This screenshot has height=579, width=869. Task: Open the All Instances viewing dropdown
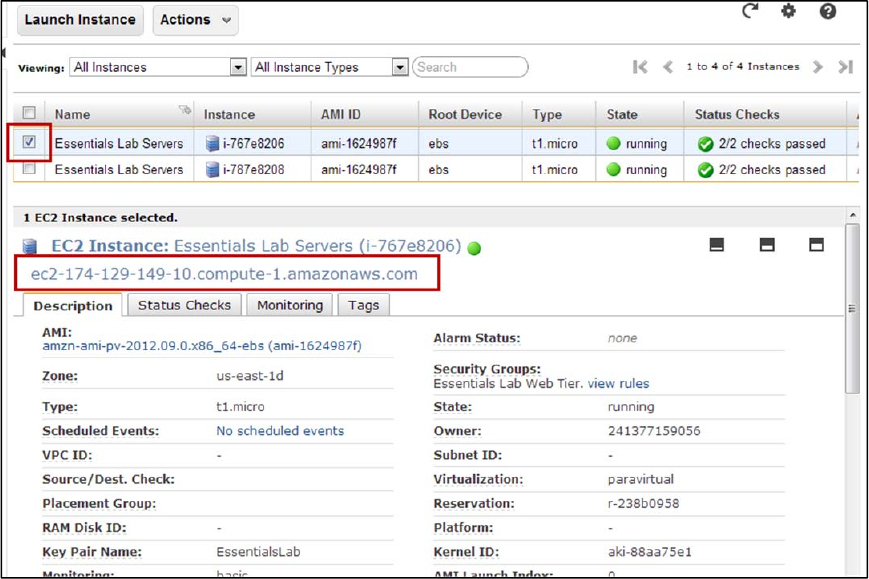click(158, 67)
